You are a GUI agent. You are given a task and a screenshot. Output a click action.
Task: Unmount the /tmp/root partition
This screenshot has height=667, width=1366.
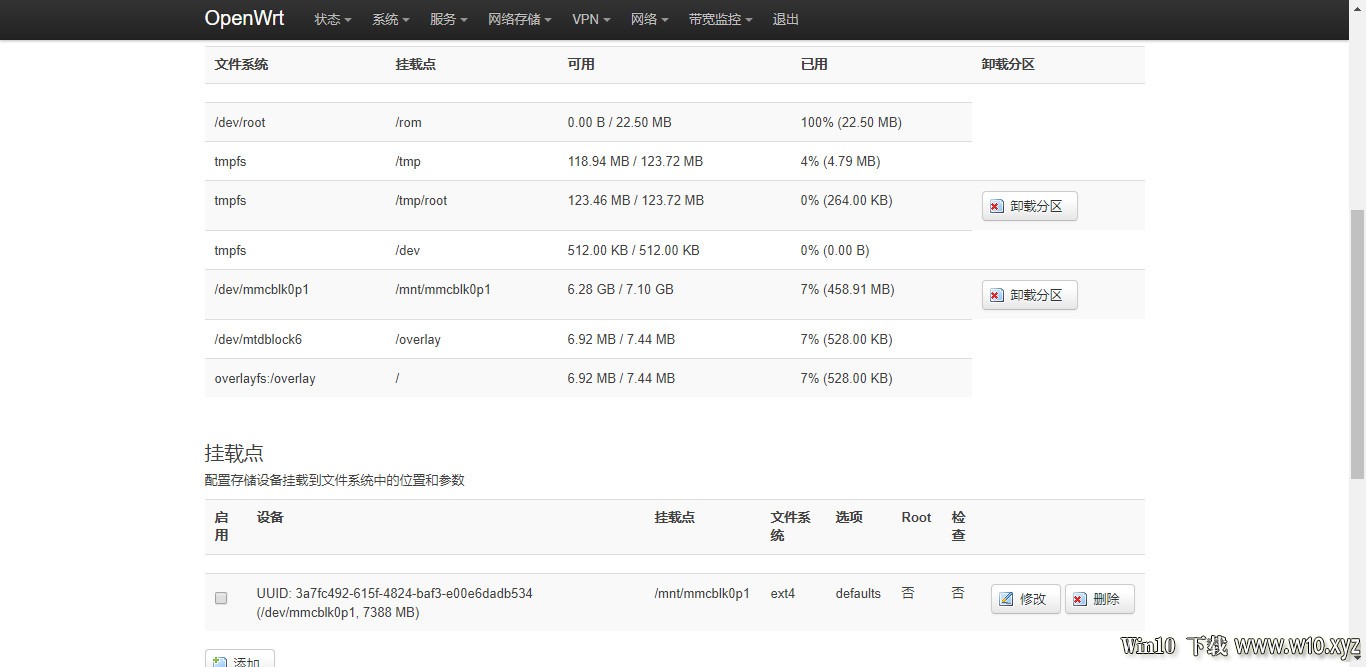(1029, 206)
